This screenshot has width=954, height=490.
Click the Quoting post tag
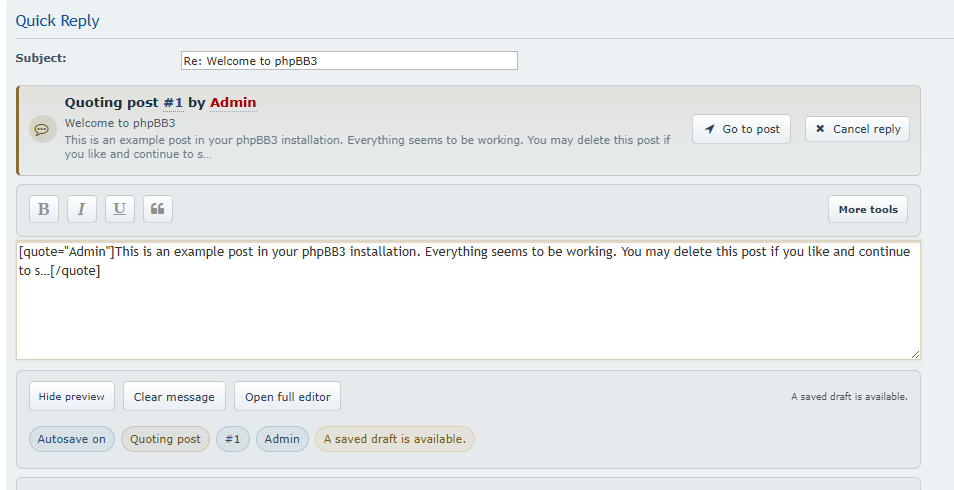tap(165, 439)
